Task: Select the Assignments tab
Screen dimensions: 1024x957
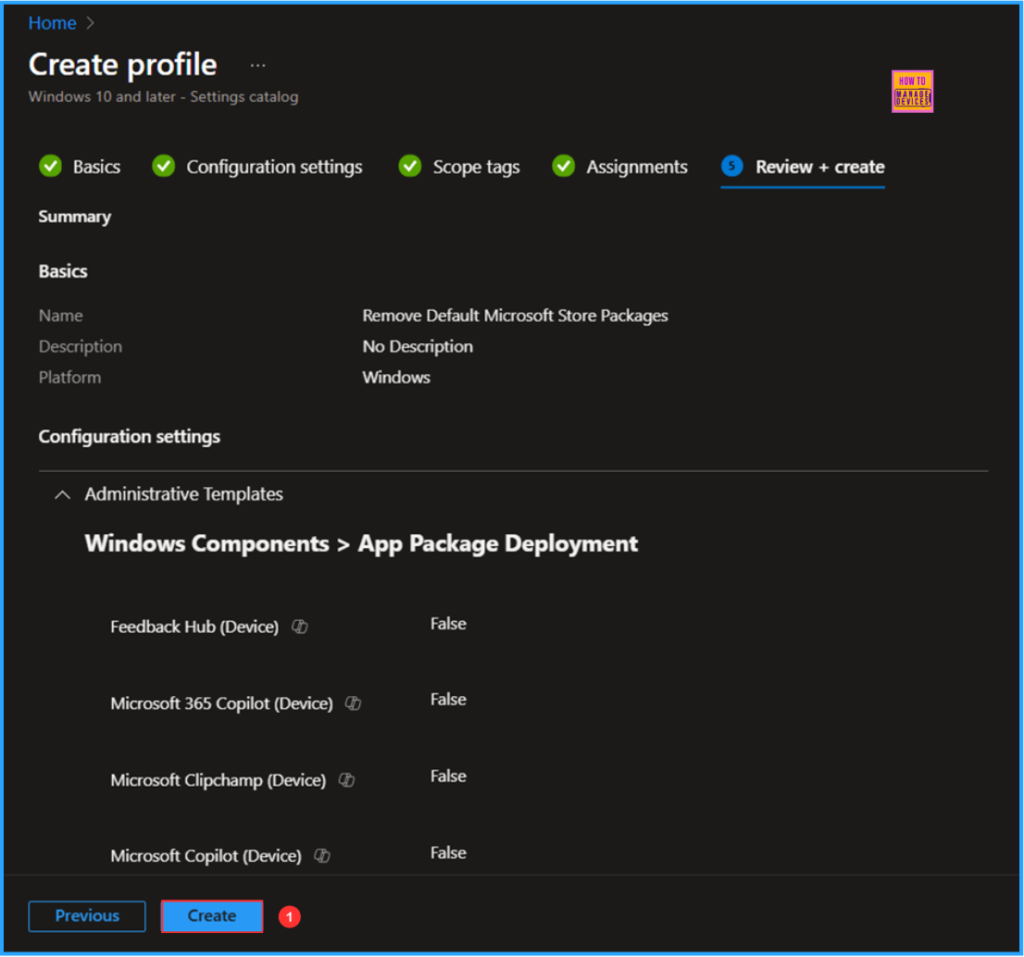Action: pos(637,167)
